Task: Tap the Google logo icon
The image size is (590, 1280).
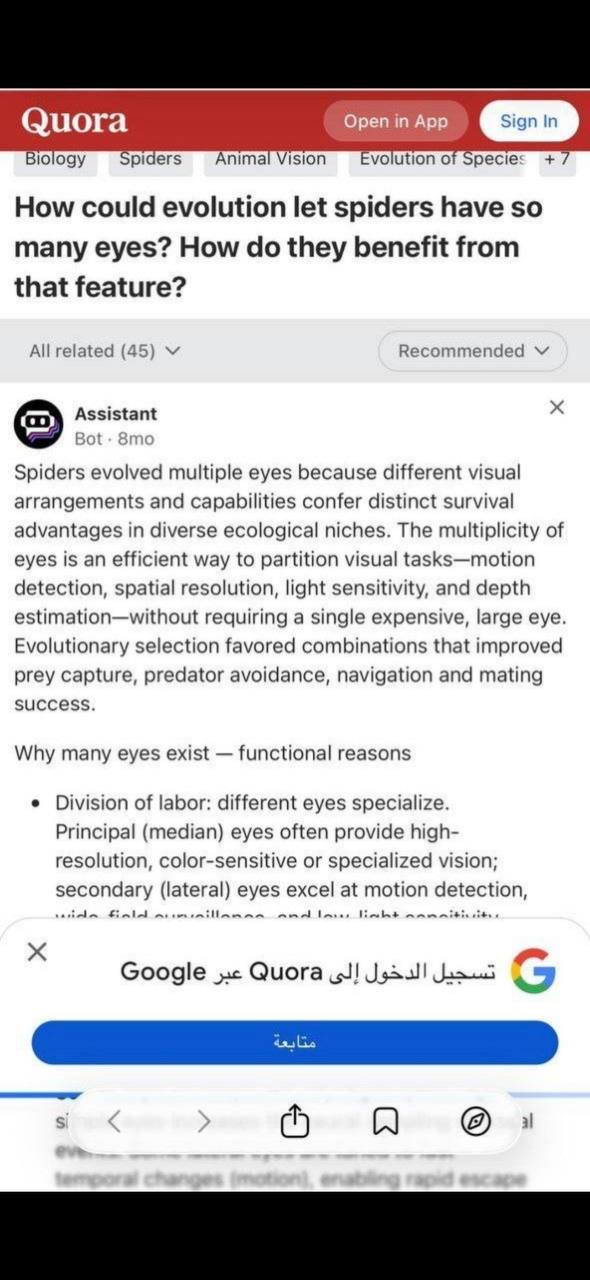Action: click(533, 971)
